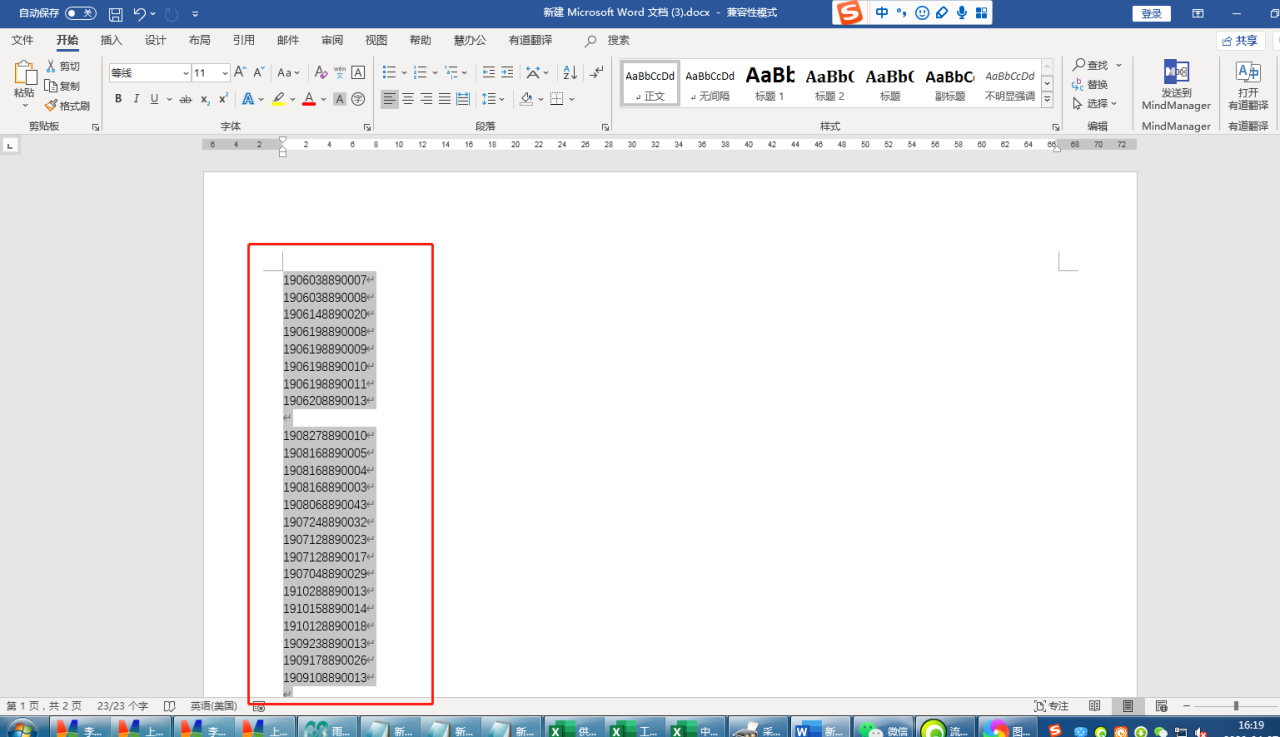The width and height of the screenshot is (1280, 737).
Task: Toggle subscript formatting
Action: coord(205,99)
